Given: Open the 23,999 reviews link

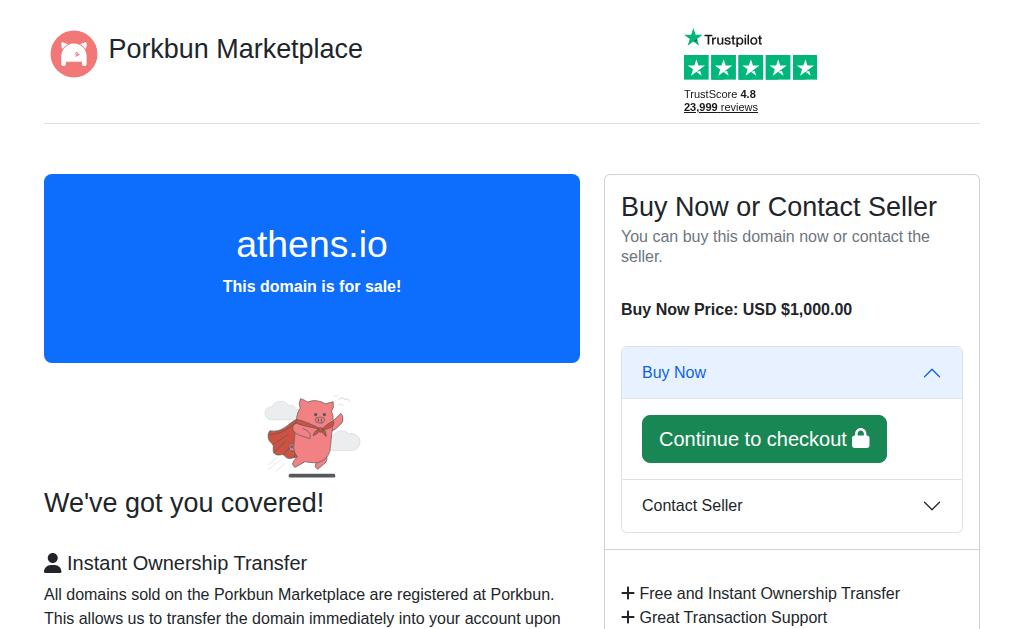Looking at the screenshot, I should coord(720,107).
